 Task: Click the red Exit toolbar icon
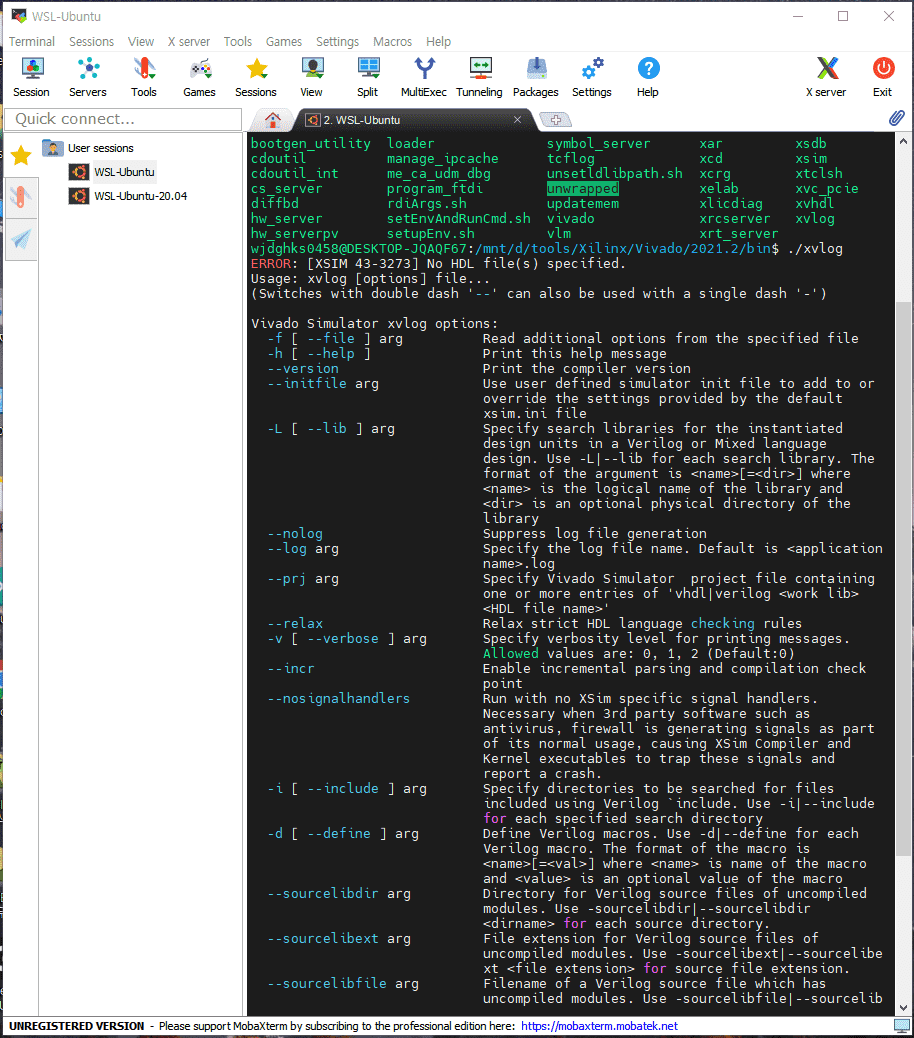pos(883,77)
